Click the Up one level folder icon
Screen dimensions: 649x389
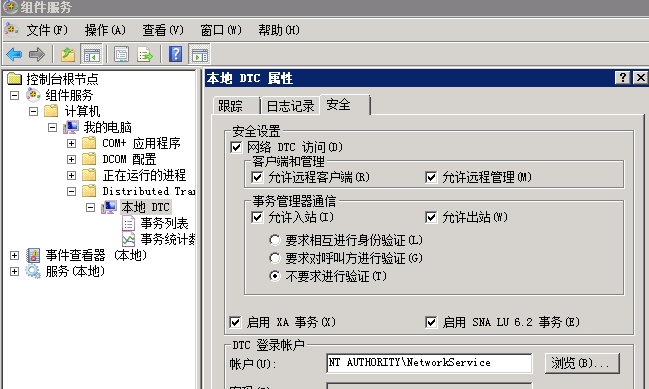[67, 54]
